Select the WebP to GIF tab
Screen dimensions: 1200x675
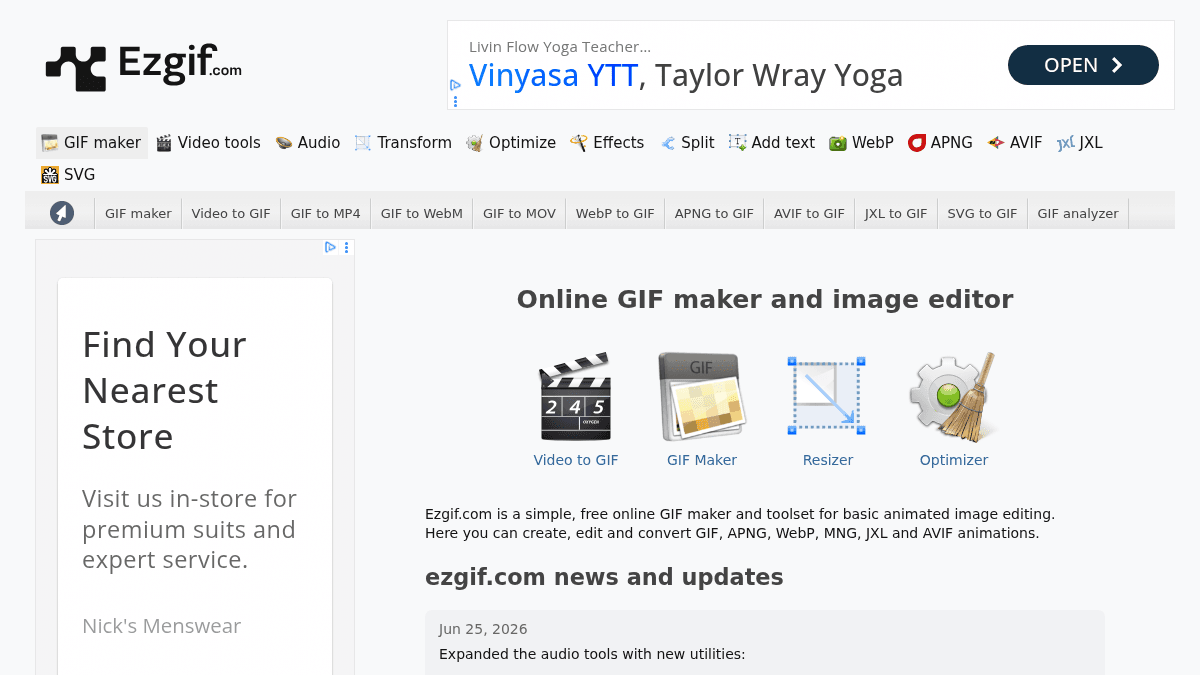pyautogui.click(x=615, y=213)
